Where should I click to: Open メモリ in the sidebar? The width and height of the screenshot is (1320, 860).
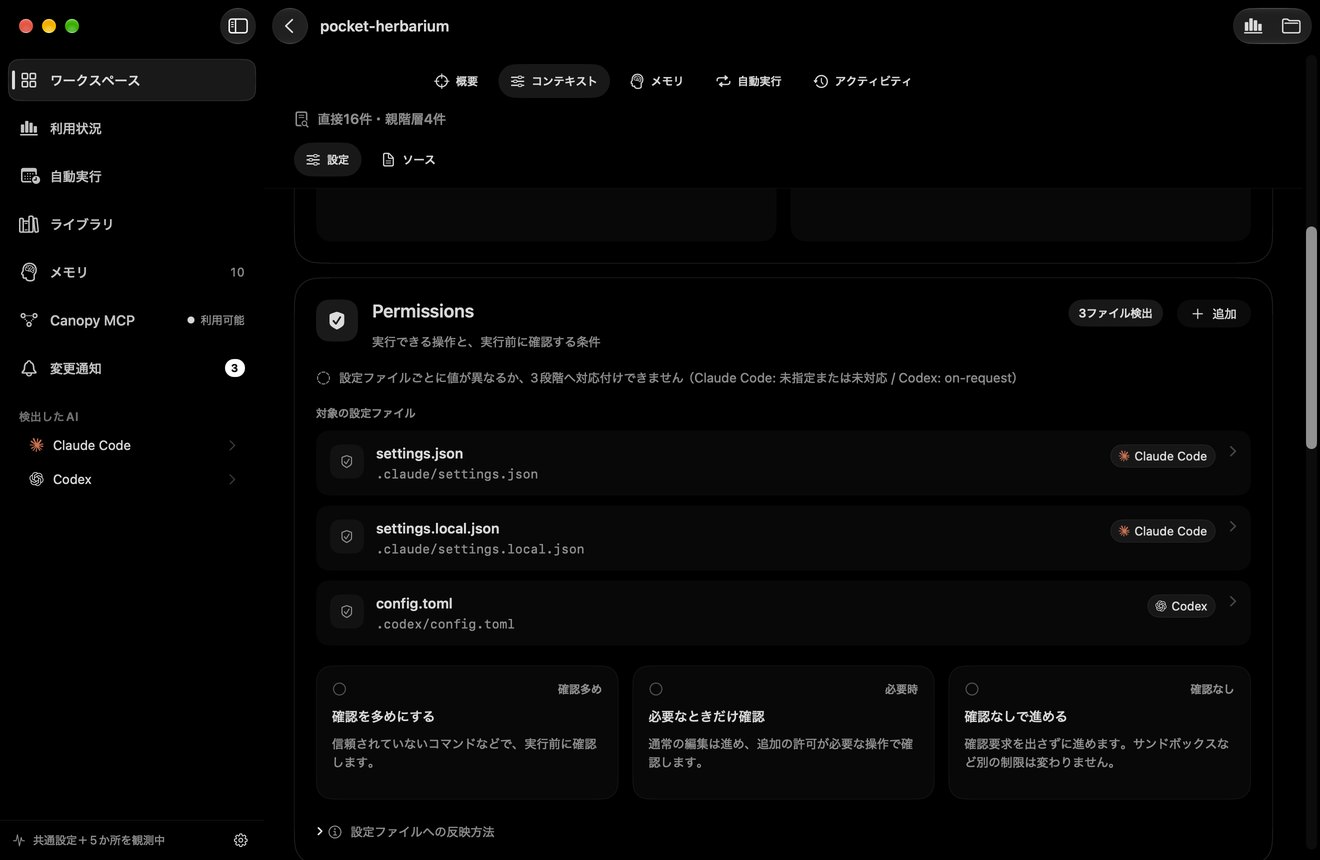tap(132, 272)
